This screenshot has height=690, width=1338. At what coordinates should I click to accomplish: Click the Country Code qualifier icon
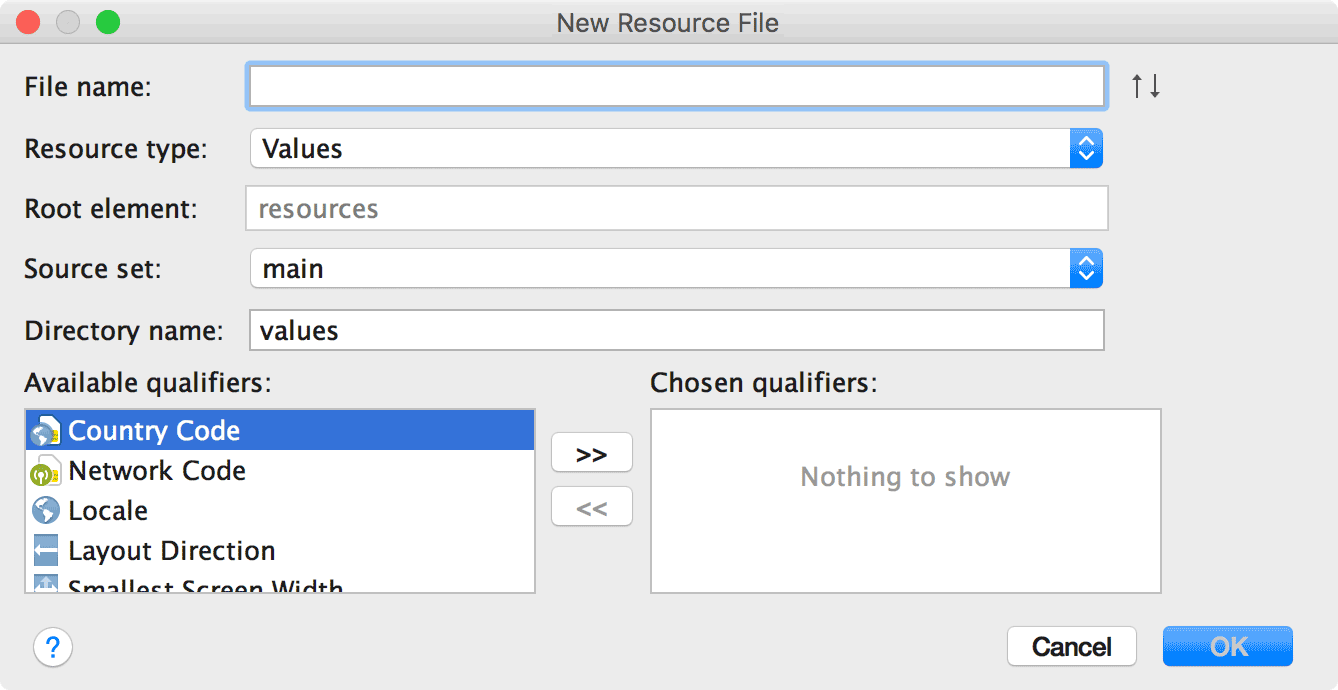[46, 431]
